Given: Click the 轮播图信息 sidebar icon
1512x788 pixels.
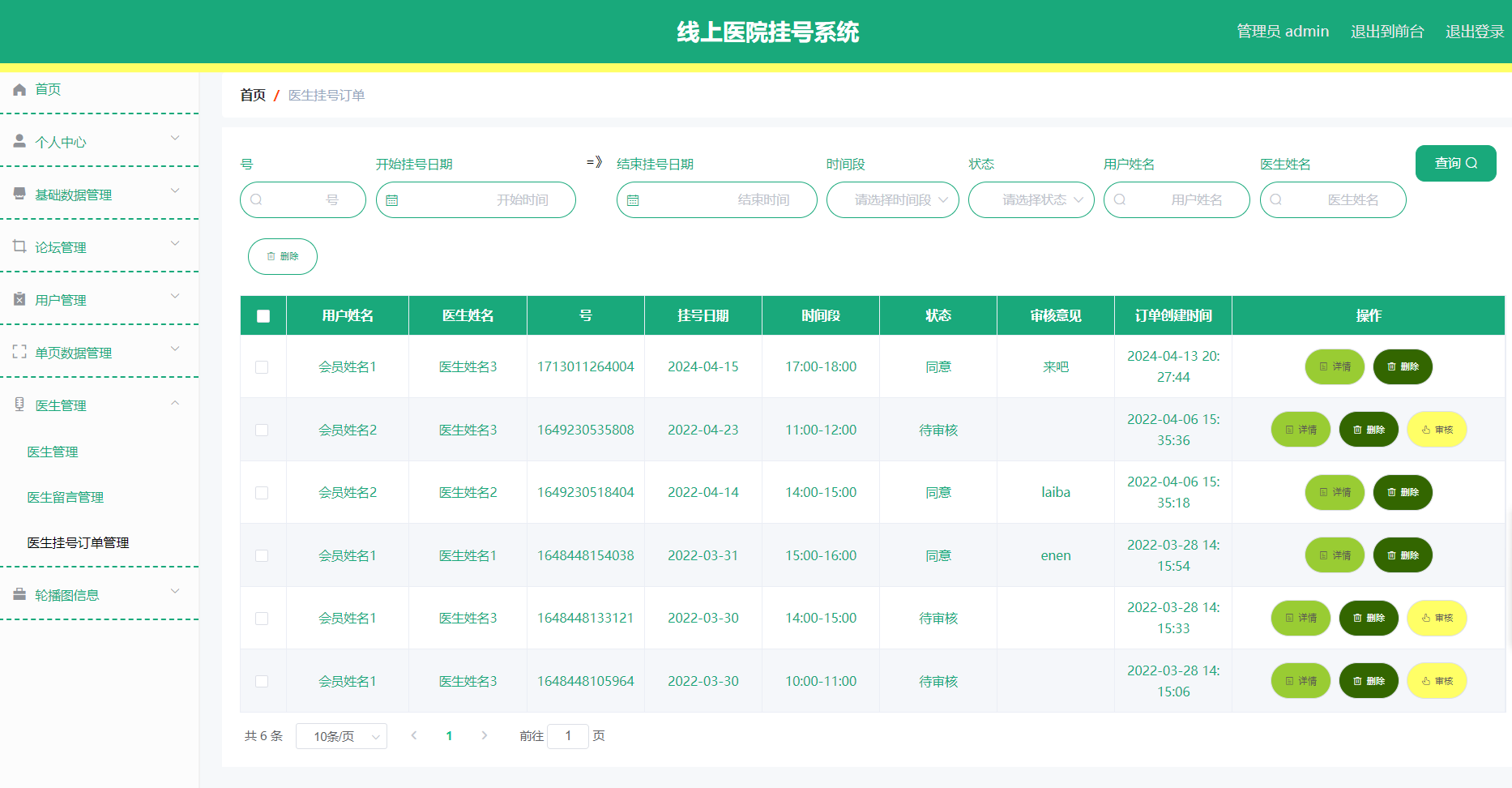Looking at the screenshot, I should [x=19, y=593].
